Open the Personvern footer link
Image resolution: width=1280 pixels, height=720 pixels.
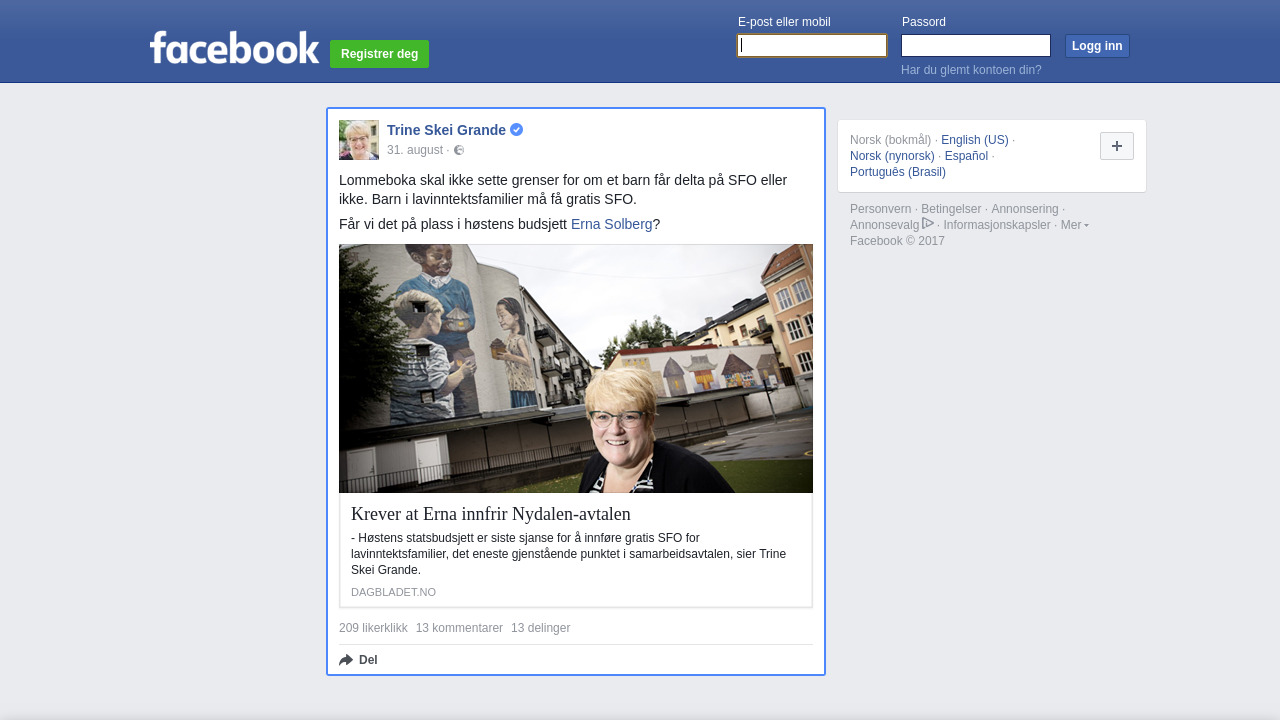(880, 209)
